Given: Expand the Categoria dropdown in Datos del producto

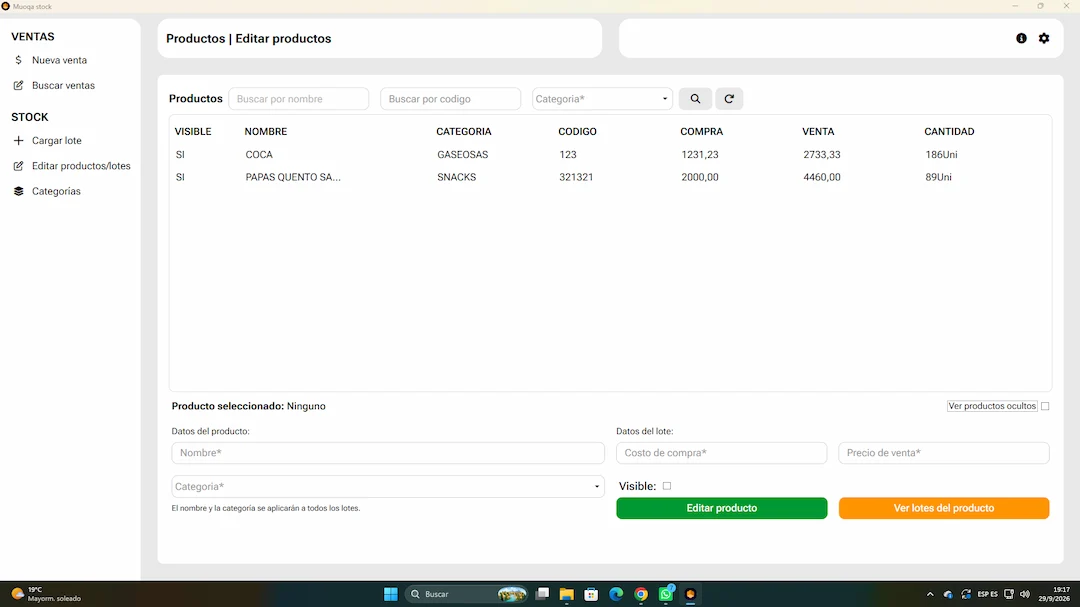Looking at the screenshot, I should pos(388,486).
